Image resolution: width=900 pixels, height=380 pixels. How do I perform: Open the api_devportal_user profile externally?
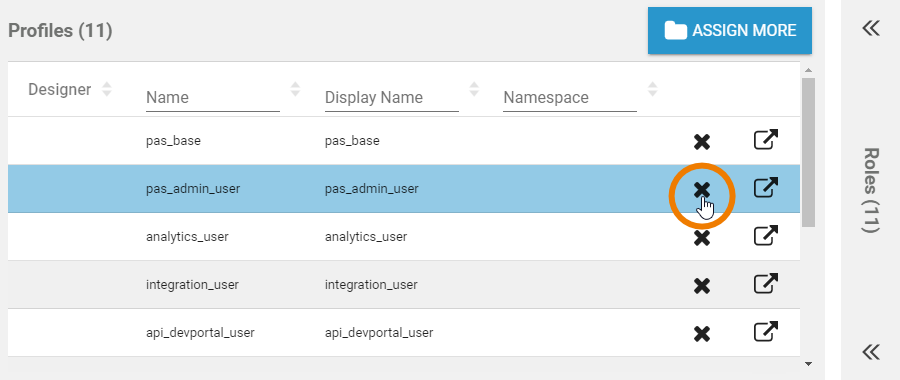coord(766,332)
